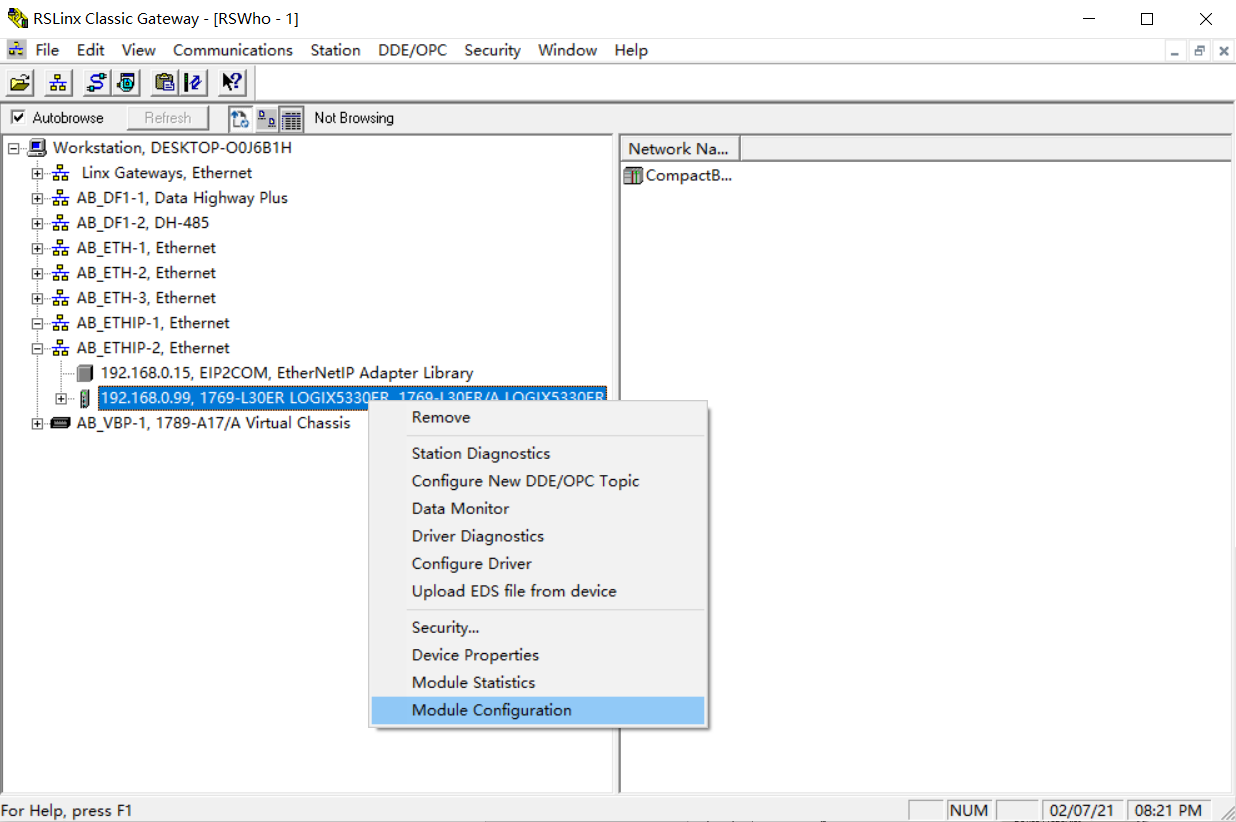
Task: Open Configure Drivers toolbar icon
Action: [x=97, y=83]
